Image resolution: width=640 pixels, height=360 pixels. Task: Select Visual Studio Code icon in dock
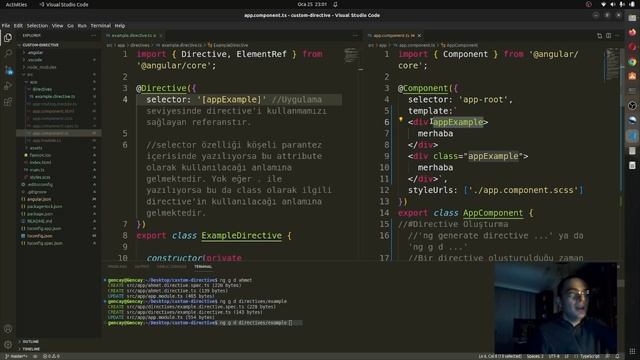point(632,136)
